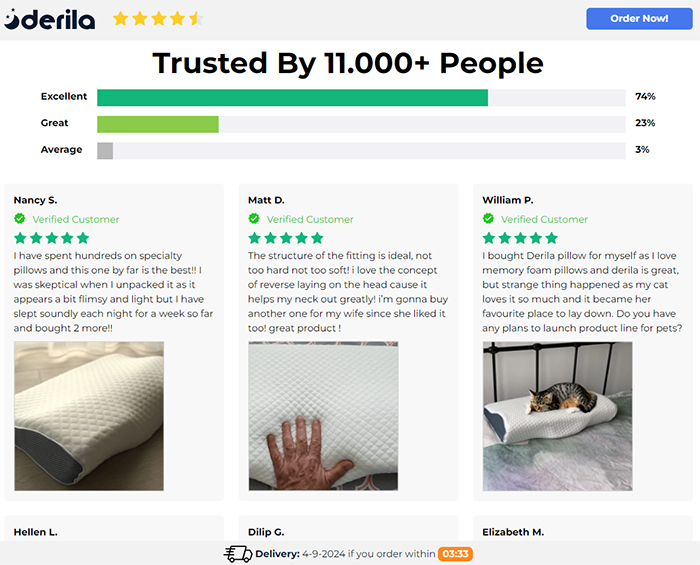Click the Verified Customer label under Matt D.

[x=310, y=219]
